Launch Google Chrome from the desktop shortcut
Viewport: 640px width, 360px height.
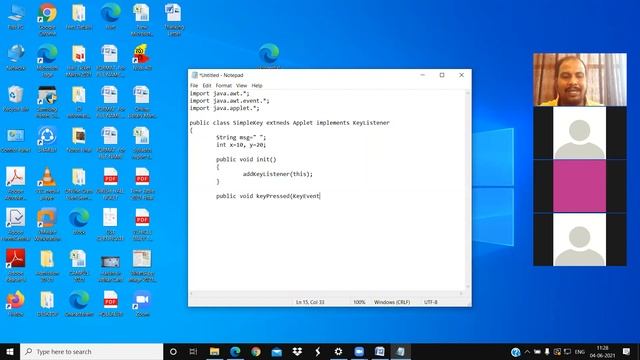tap(47, 18)
